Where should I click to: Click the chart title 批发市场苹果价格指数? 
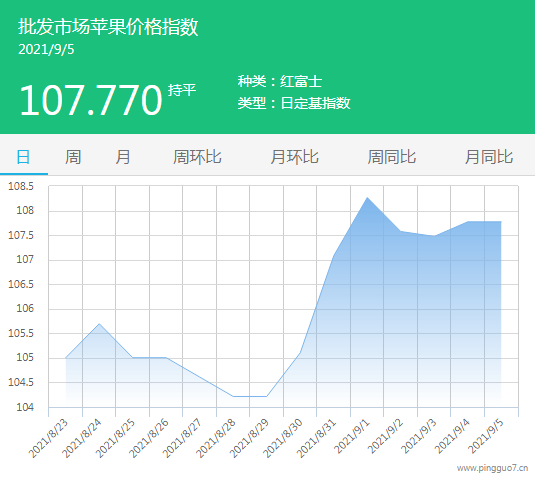pos(108,27)
